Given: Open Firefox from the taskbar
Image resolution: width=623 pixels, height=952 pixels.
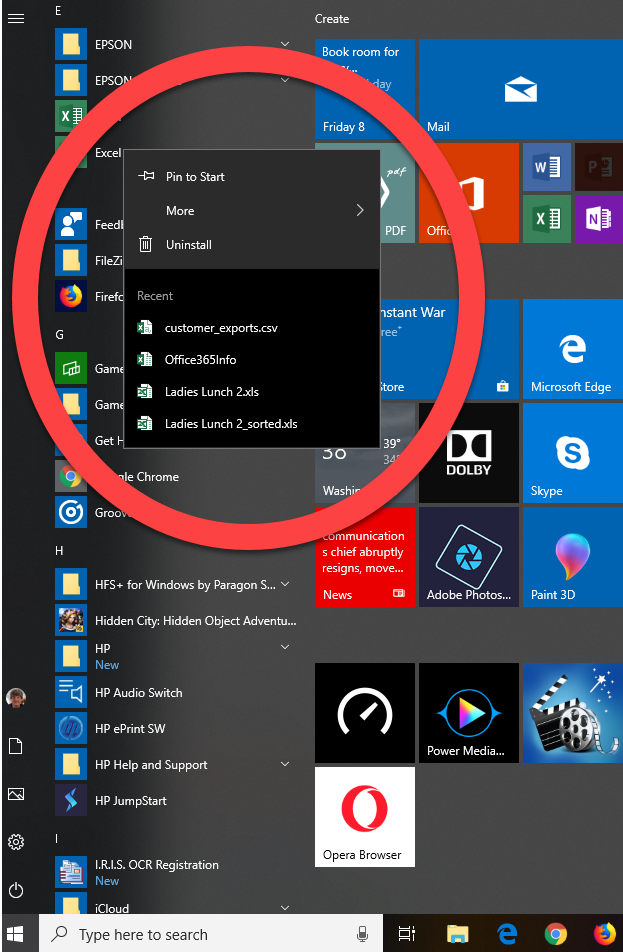Looking at the screenshot, I should pyautogui.click(x=604, y=934).
